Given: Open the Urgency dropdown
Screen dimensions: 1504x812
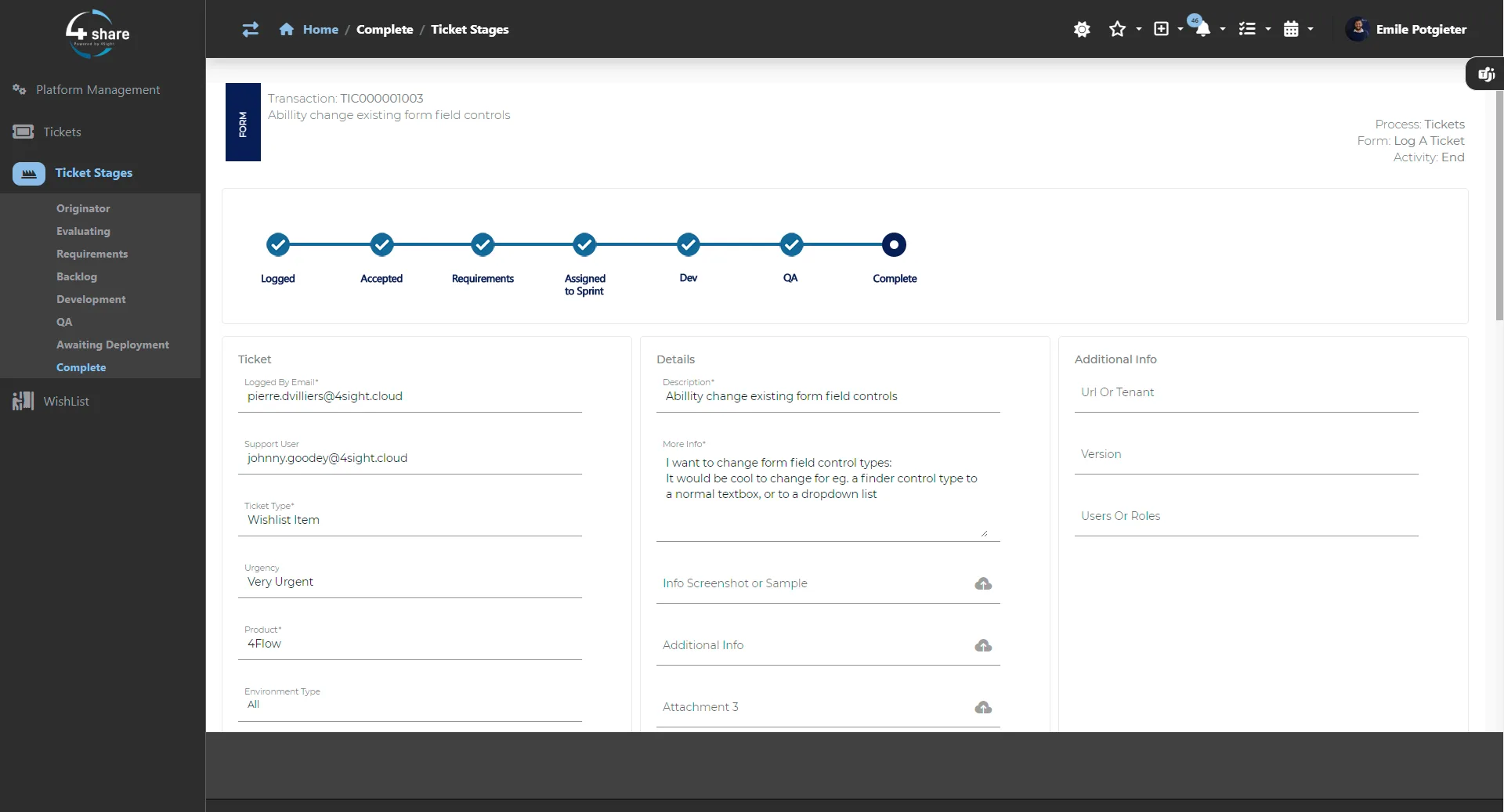Looking at the screenshot, I should point(410,580).
